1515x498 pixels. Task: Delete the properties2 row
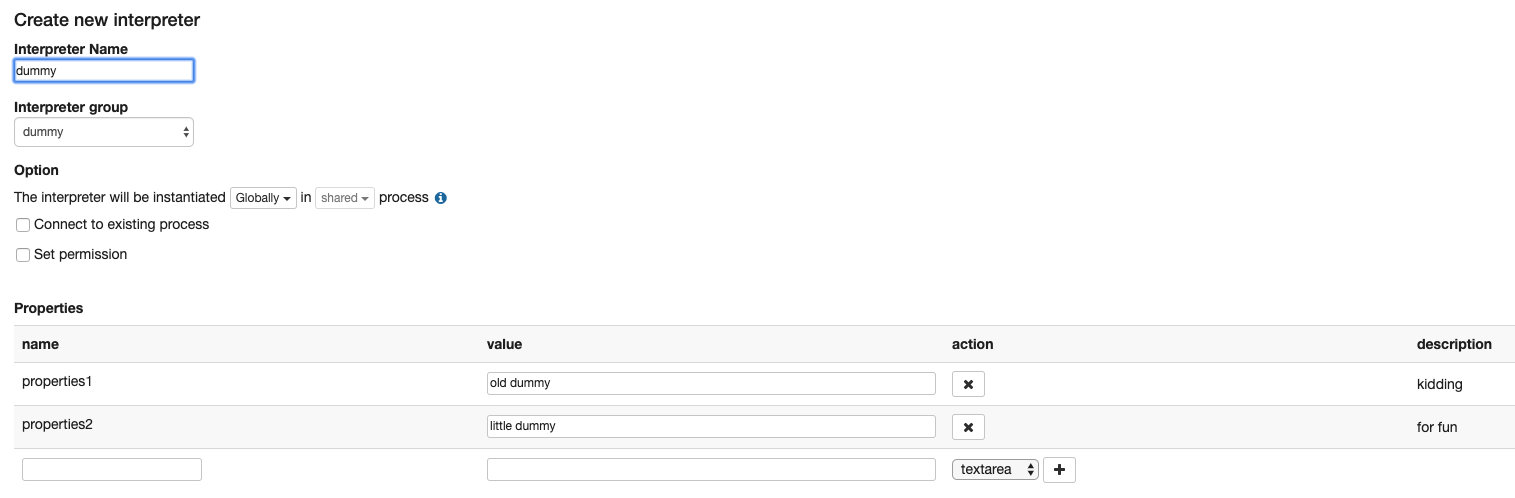click(x=968, y=427)
